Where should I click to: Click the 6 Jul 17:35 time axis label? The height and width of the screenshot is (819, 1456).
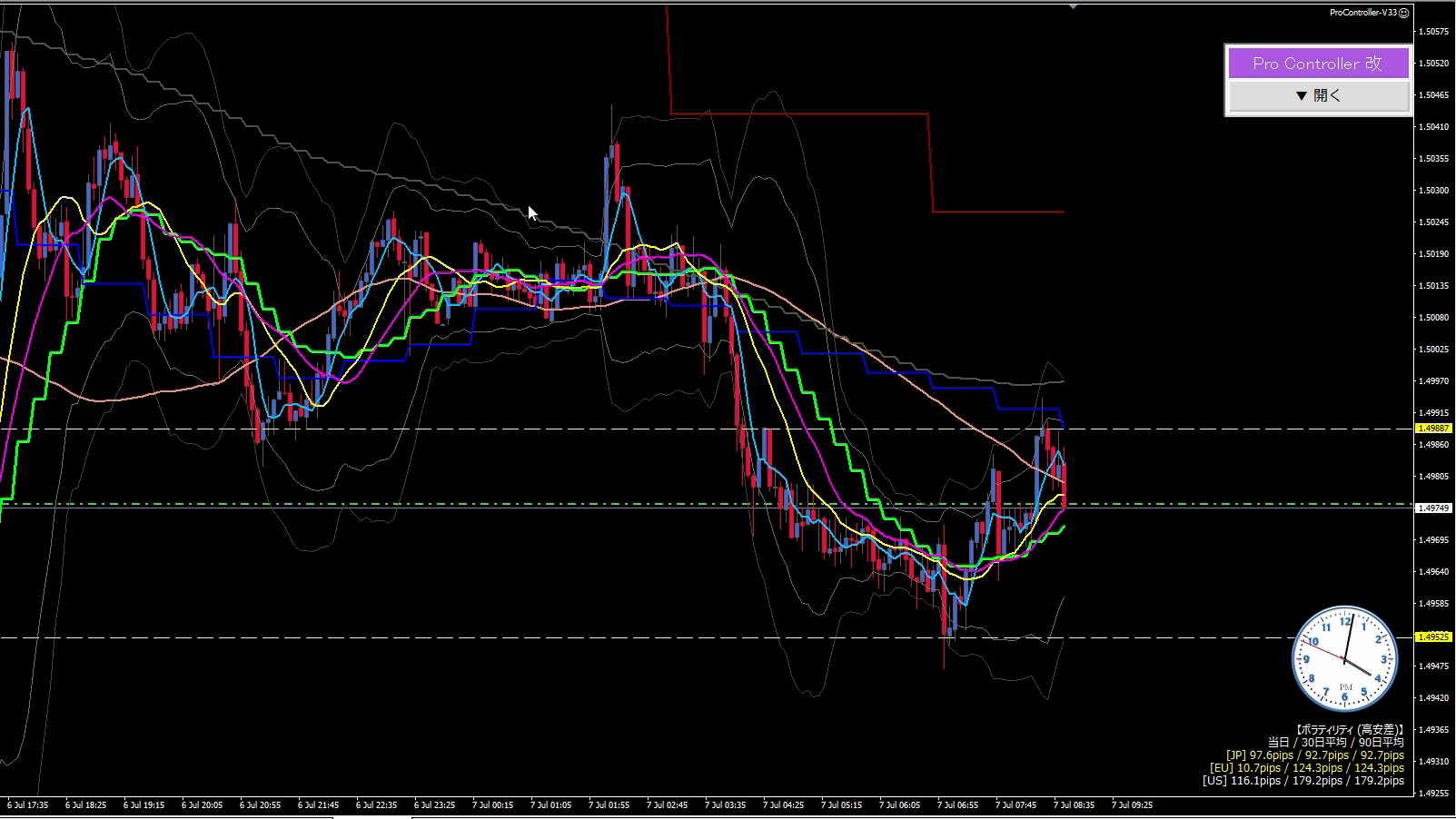27,804
